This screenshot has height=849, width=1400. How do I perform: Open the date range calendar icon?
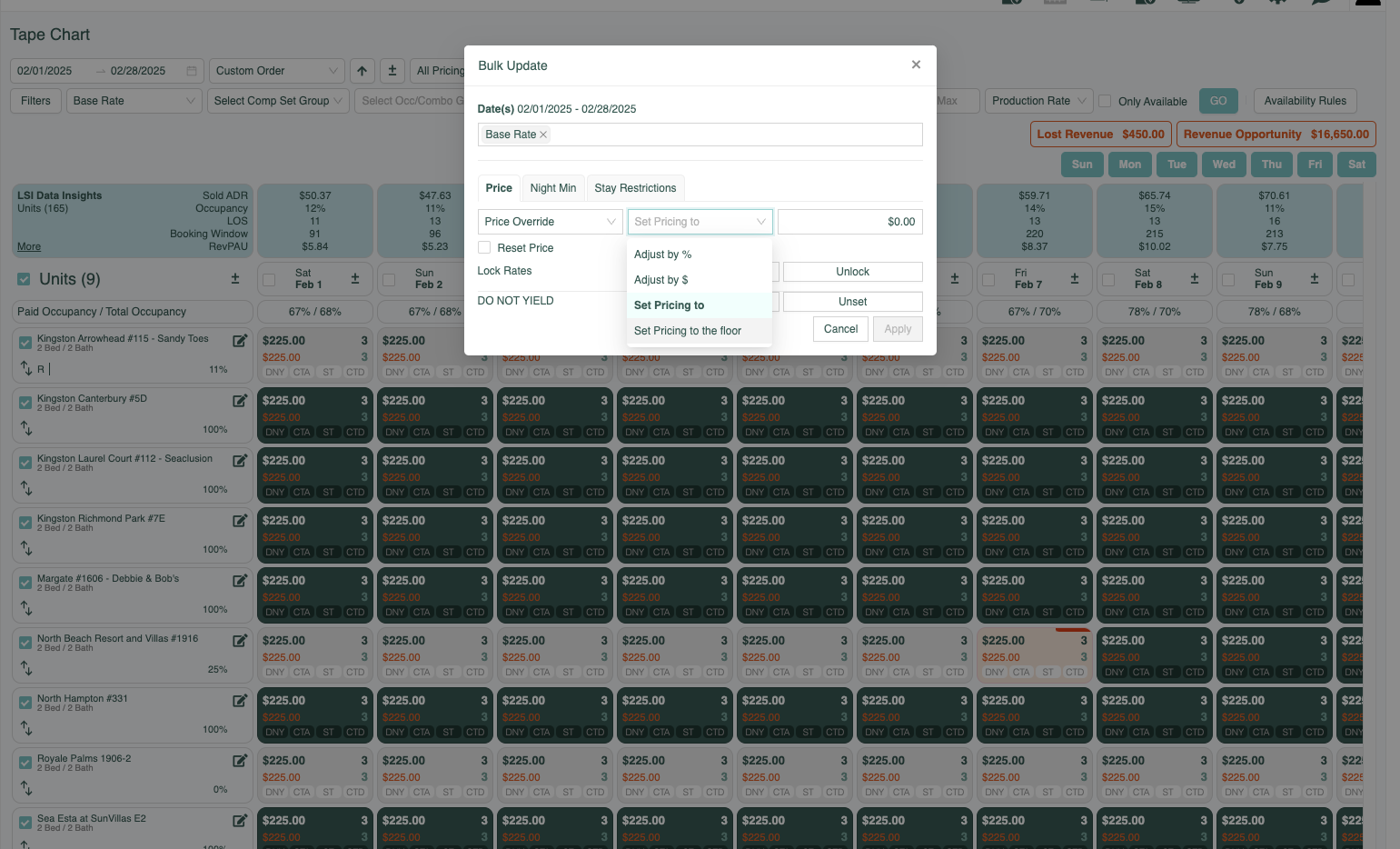(x=192, y=71)
